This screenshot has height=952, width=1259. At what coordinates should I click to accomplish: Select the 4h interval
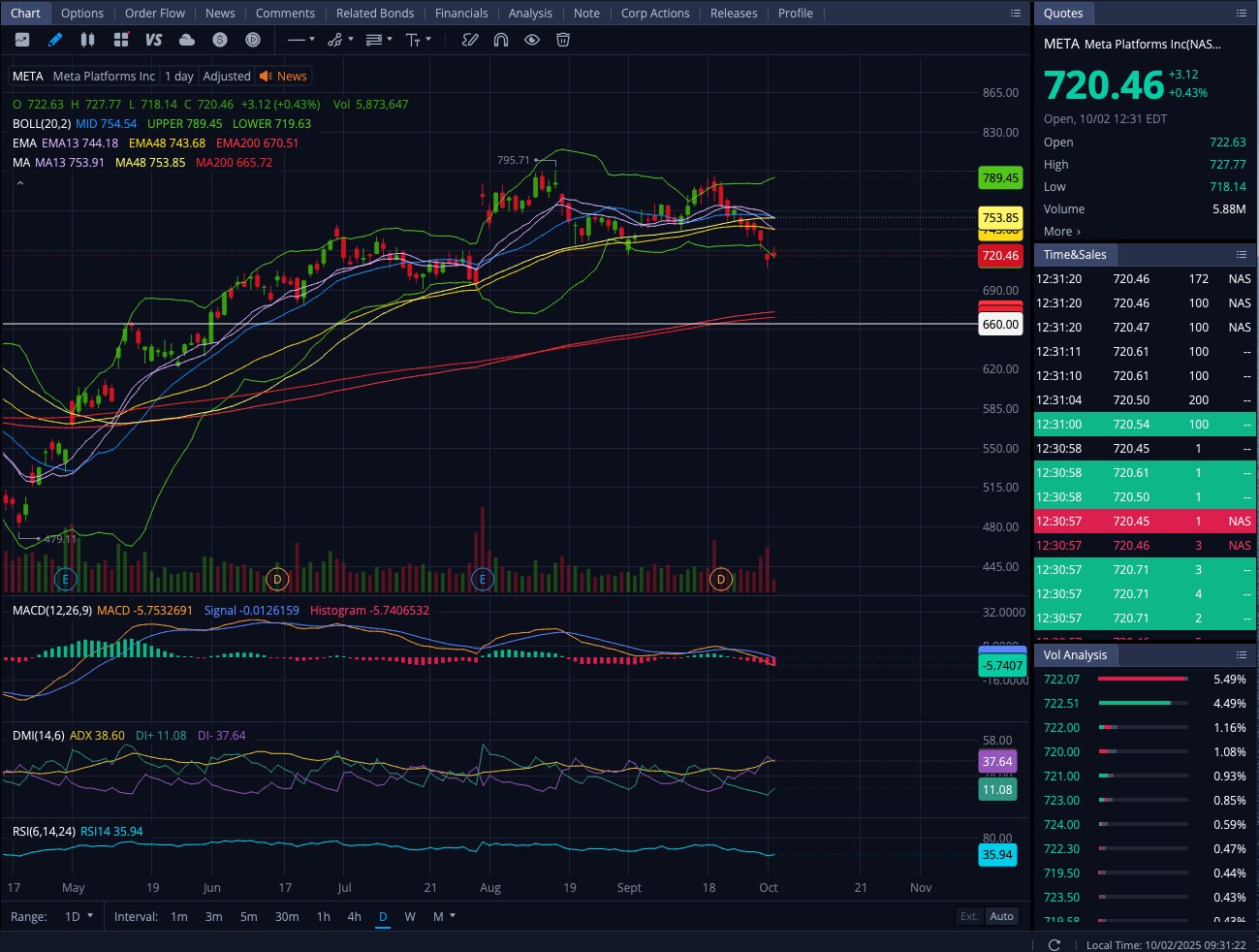point(355,916)
